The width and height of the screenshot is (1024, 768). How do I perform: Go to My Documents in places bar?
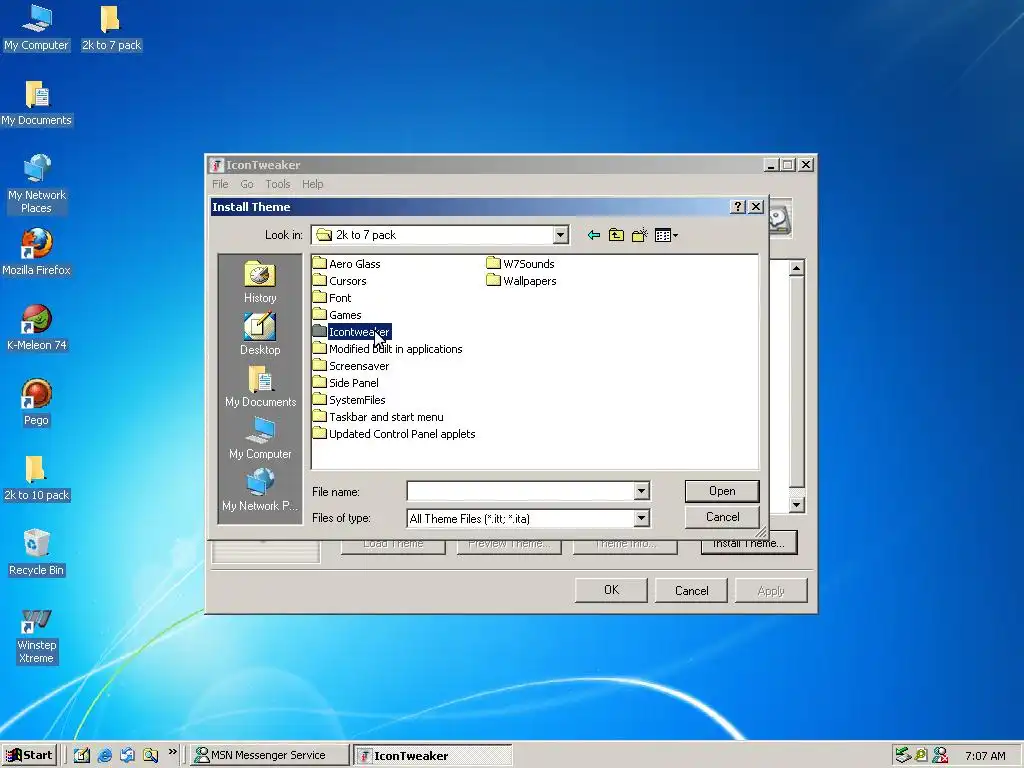coord(260,386)
